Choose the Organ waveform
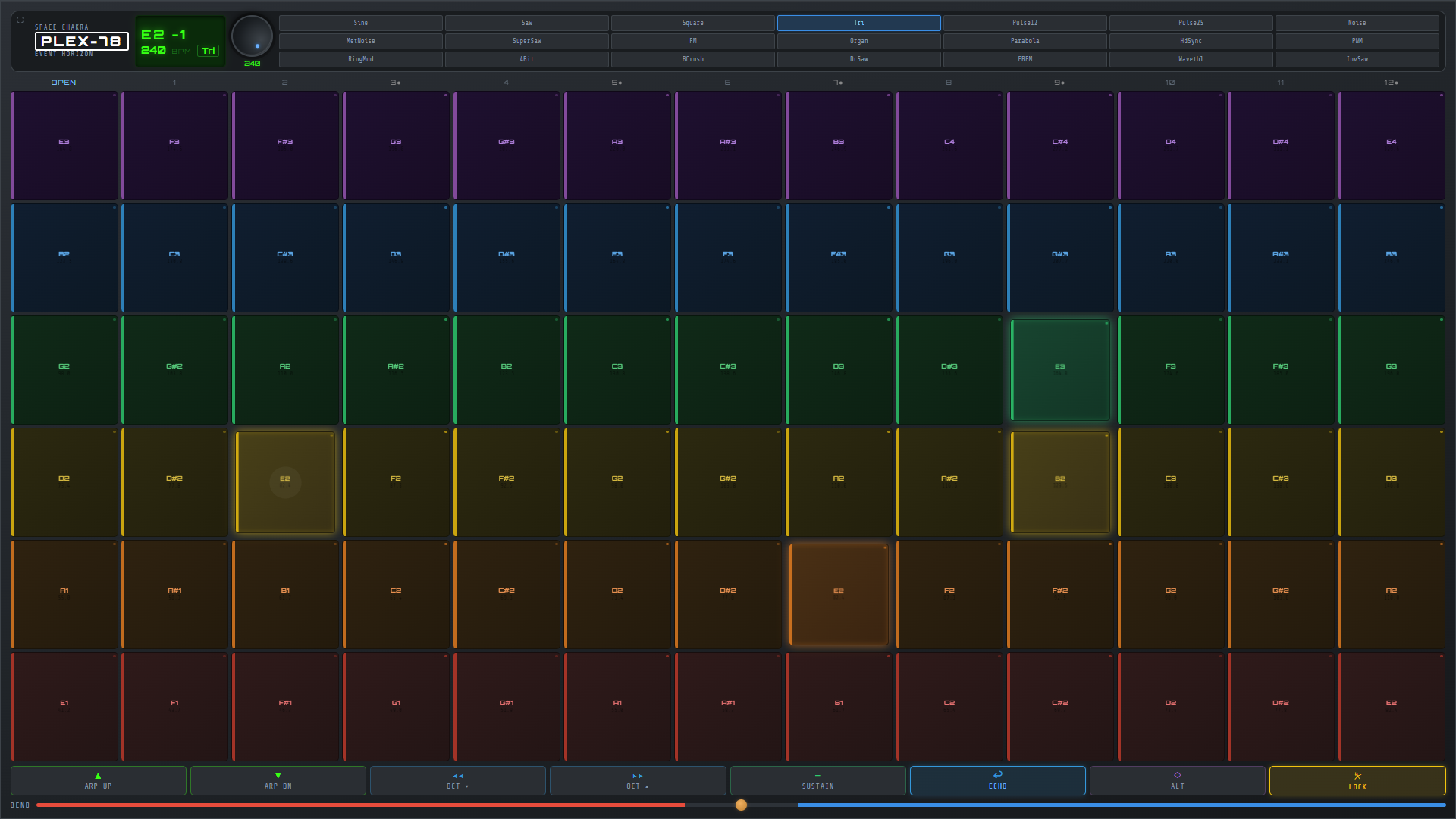Screen dimensions: 1456x819 (x=858, y=41)
